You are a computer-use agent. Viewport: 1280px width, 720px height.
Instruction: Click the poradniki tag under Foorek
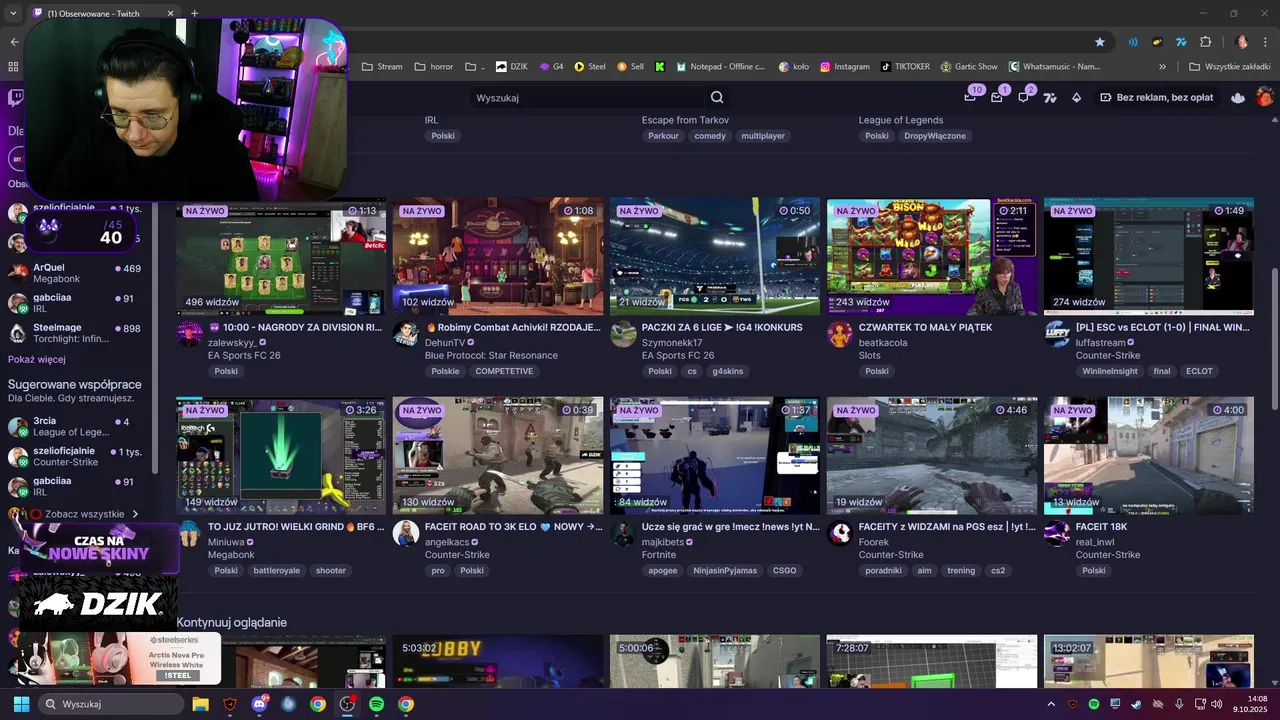click(x=884, y=571)
